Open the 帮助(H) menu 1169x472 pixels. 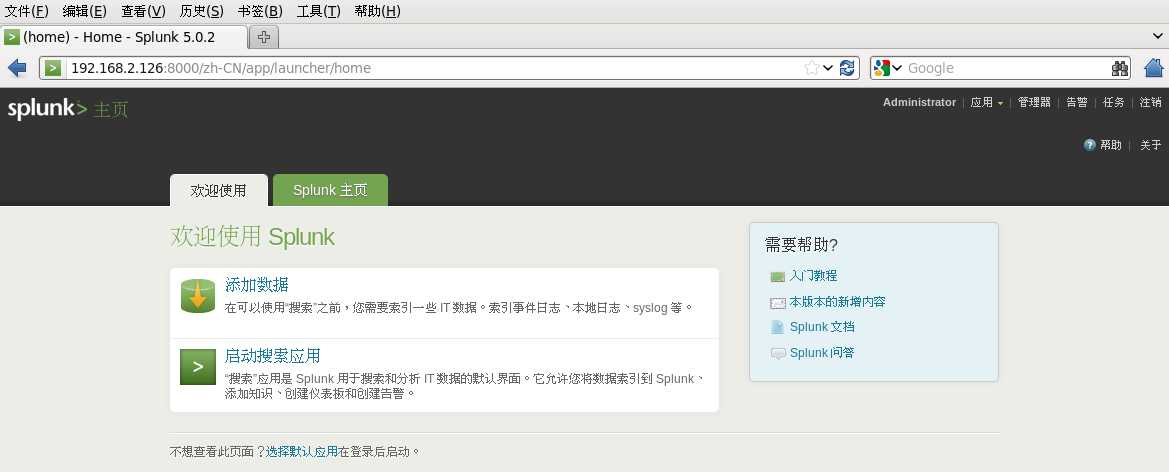[377, 11]
